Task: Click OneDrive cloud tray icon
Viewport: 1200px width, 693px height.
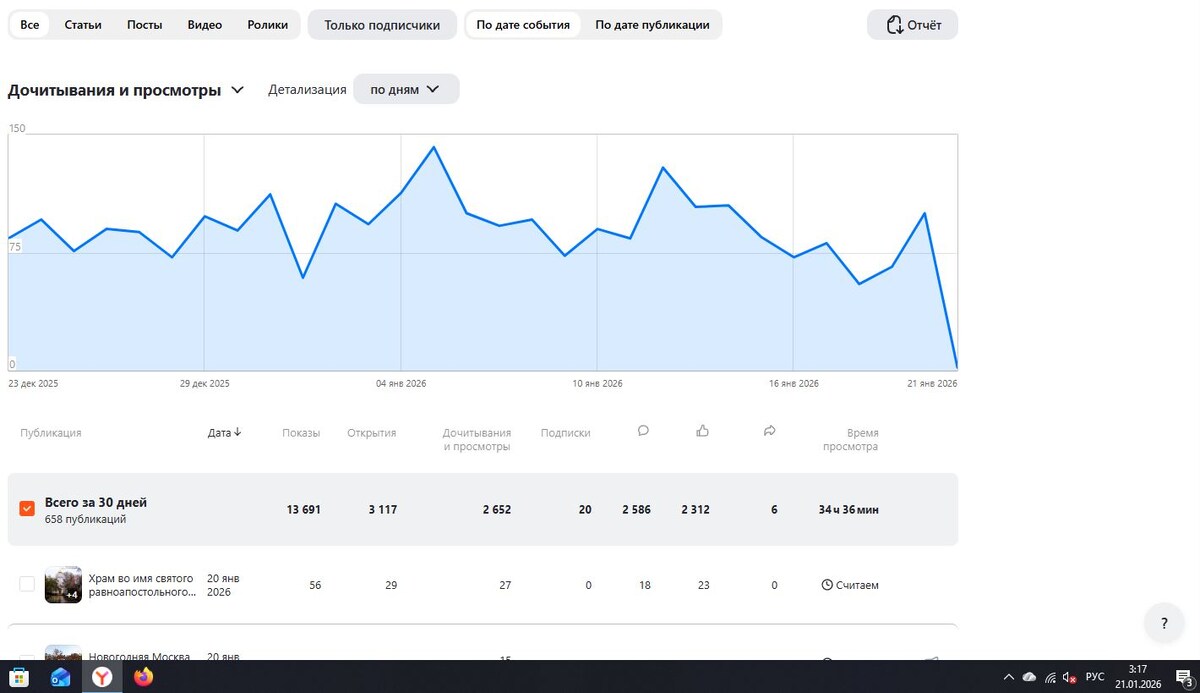Action: [x=1029, y=677]
